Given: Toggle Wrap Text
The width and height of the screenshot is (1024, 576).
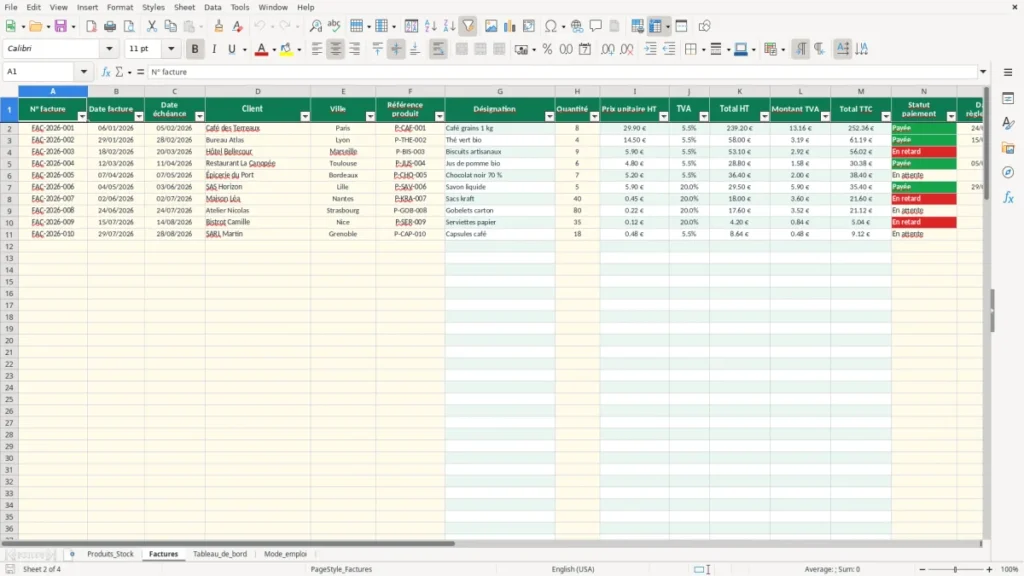Looking at the screenshot, I should pyautogui.click(x=438, y=49).
